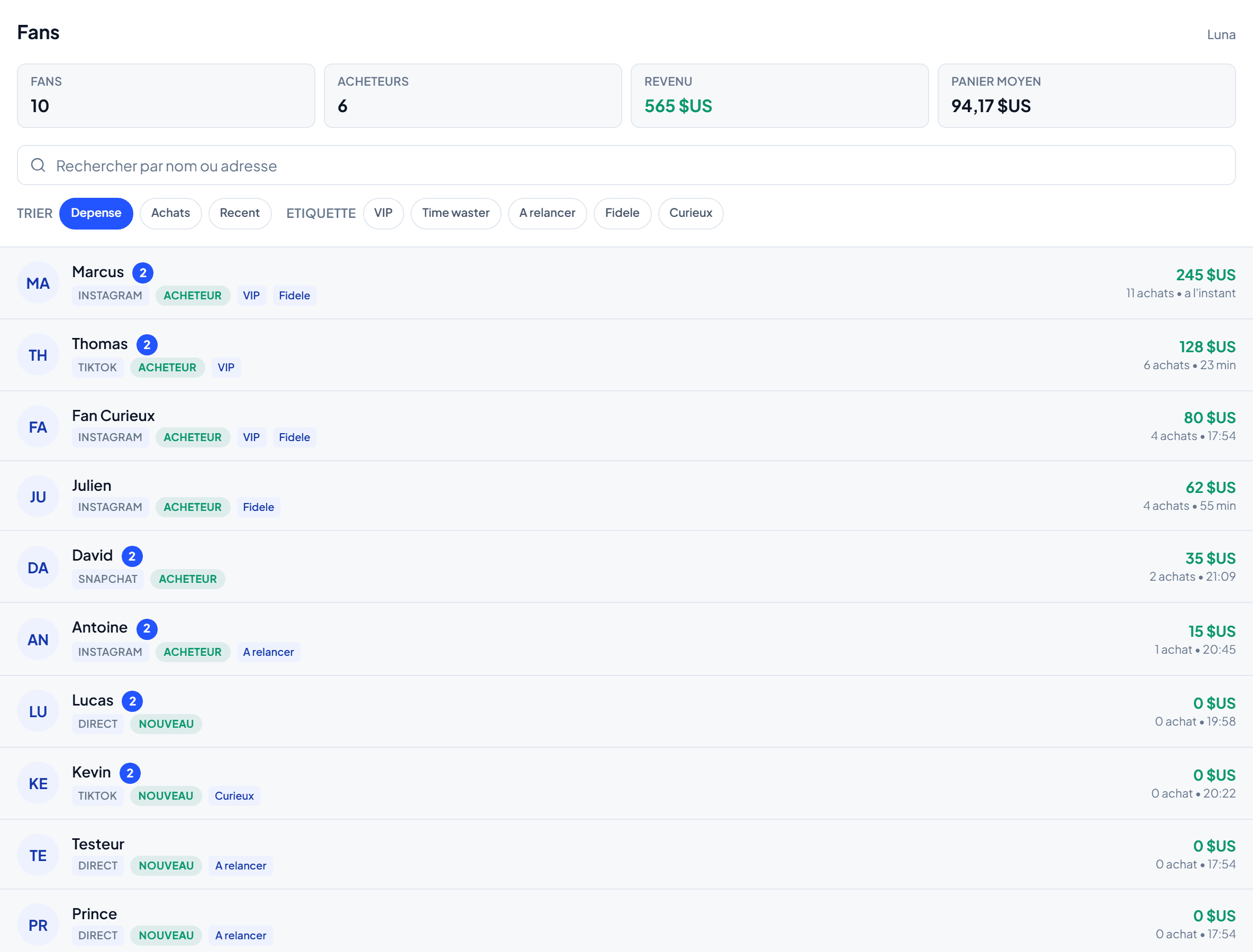Click Lucas's unread badge 2

click(x=132, y=701)
